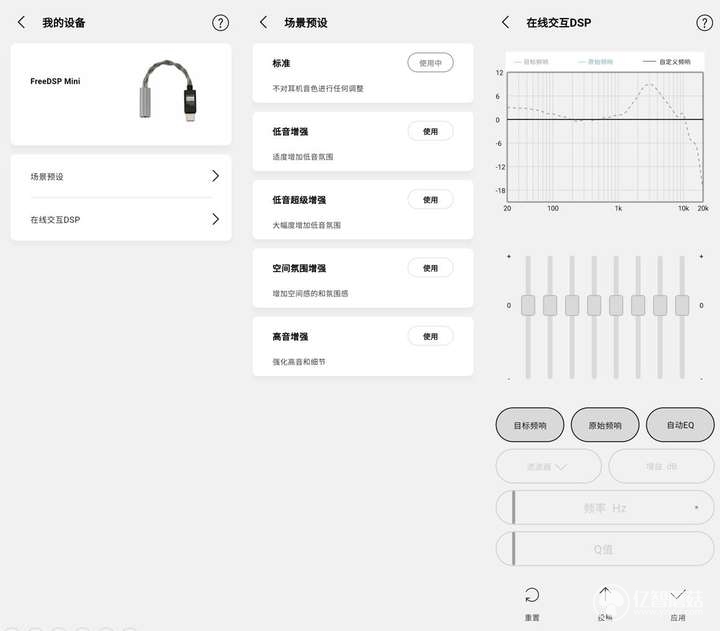Select the 高音增强 preset title
The image size is (720, 631).
(x=290, y=337)
